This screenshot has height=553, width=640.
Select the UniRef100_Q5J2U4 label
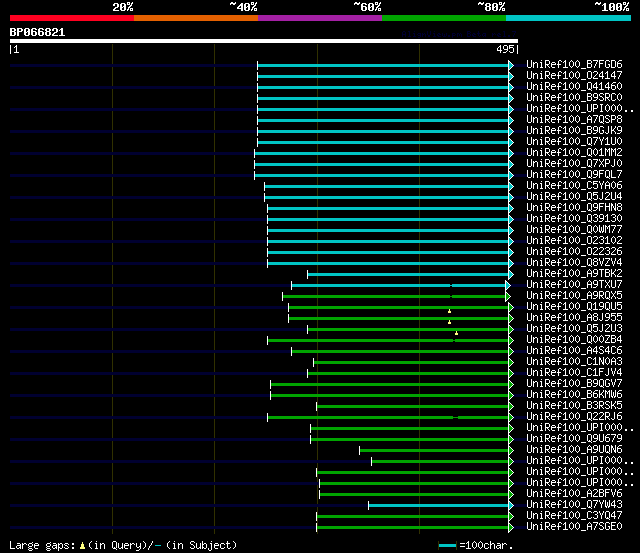[574, 197]
